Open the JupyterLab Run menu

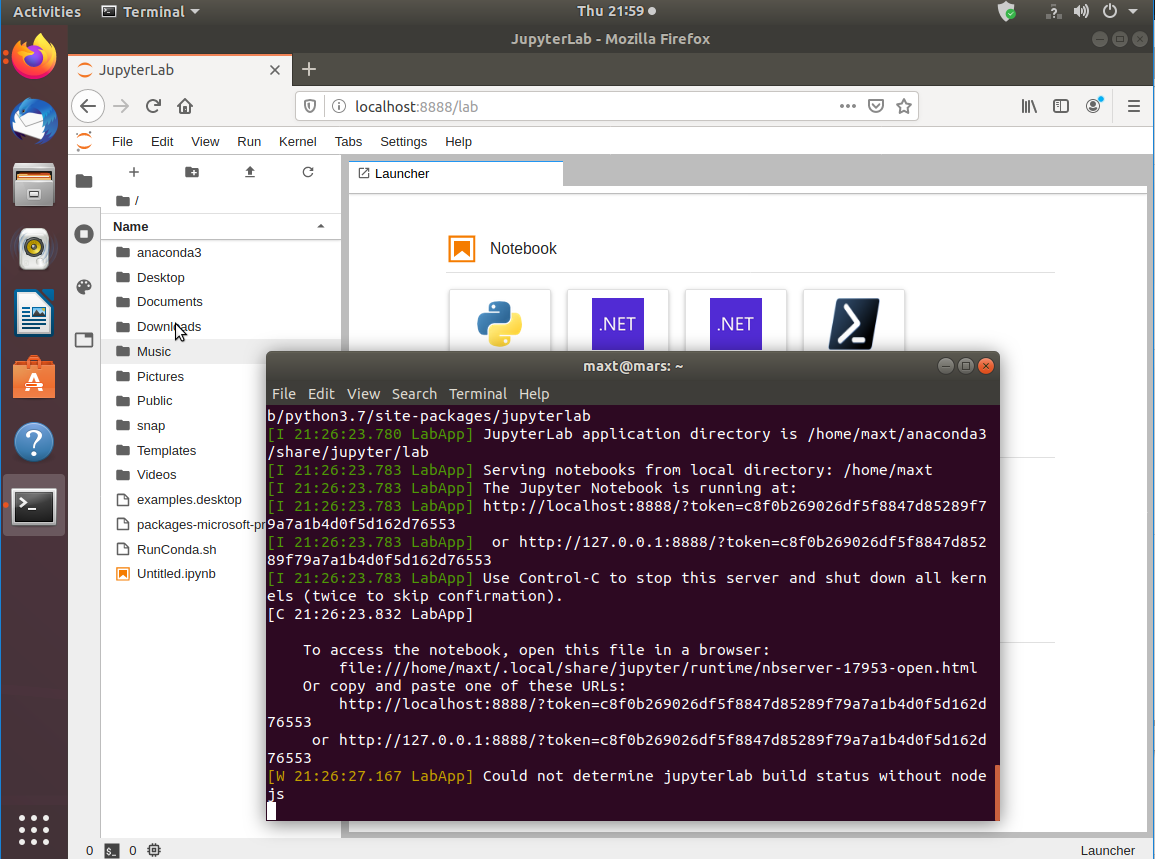249,141
